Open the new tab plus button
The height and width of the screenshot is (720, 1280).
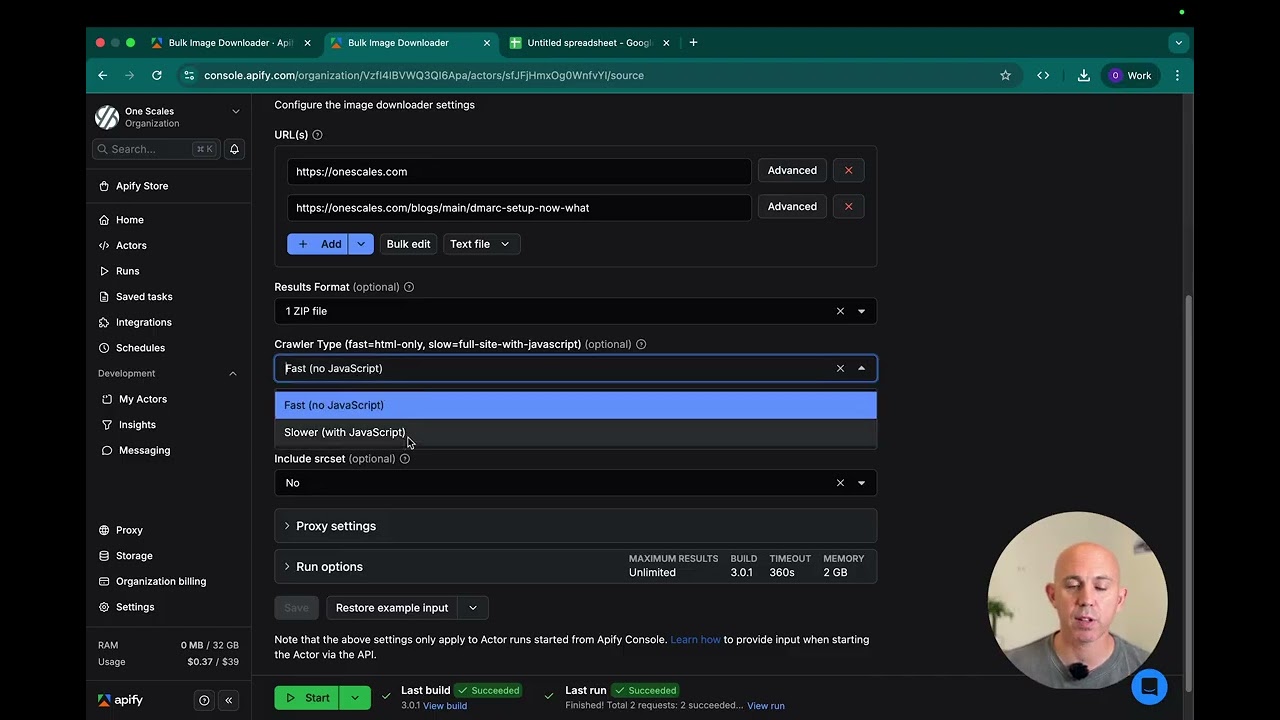tap(693, 43)
